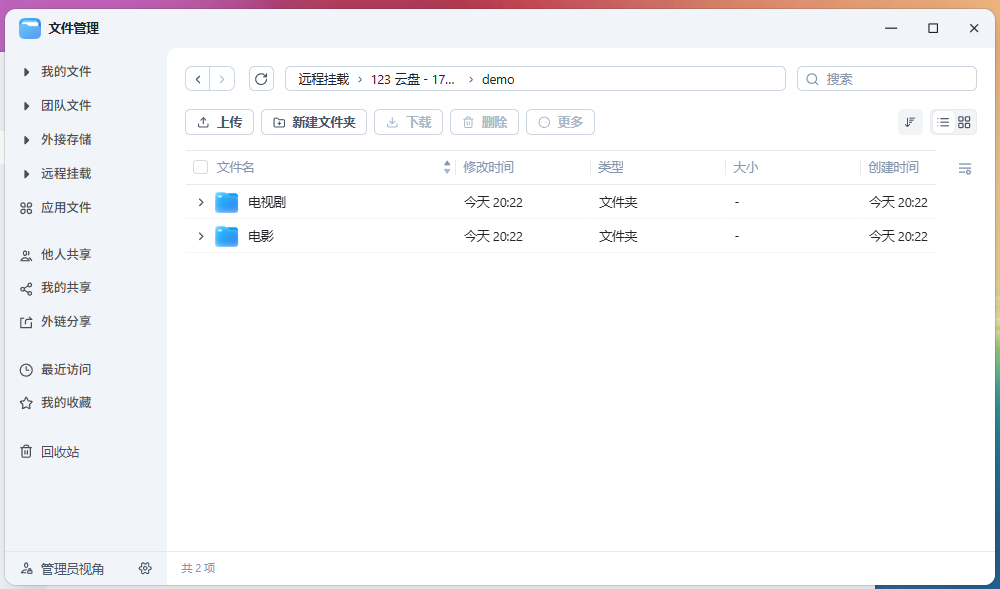Go back using the left arrow
1000x589 pixels.
(198, 79)
